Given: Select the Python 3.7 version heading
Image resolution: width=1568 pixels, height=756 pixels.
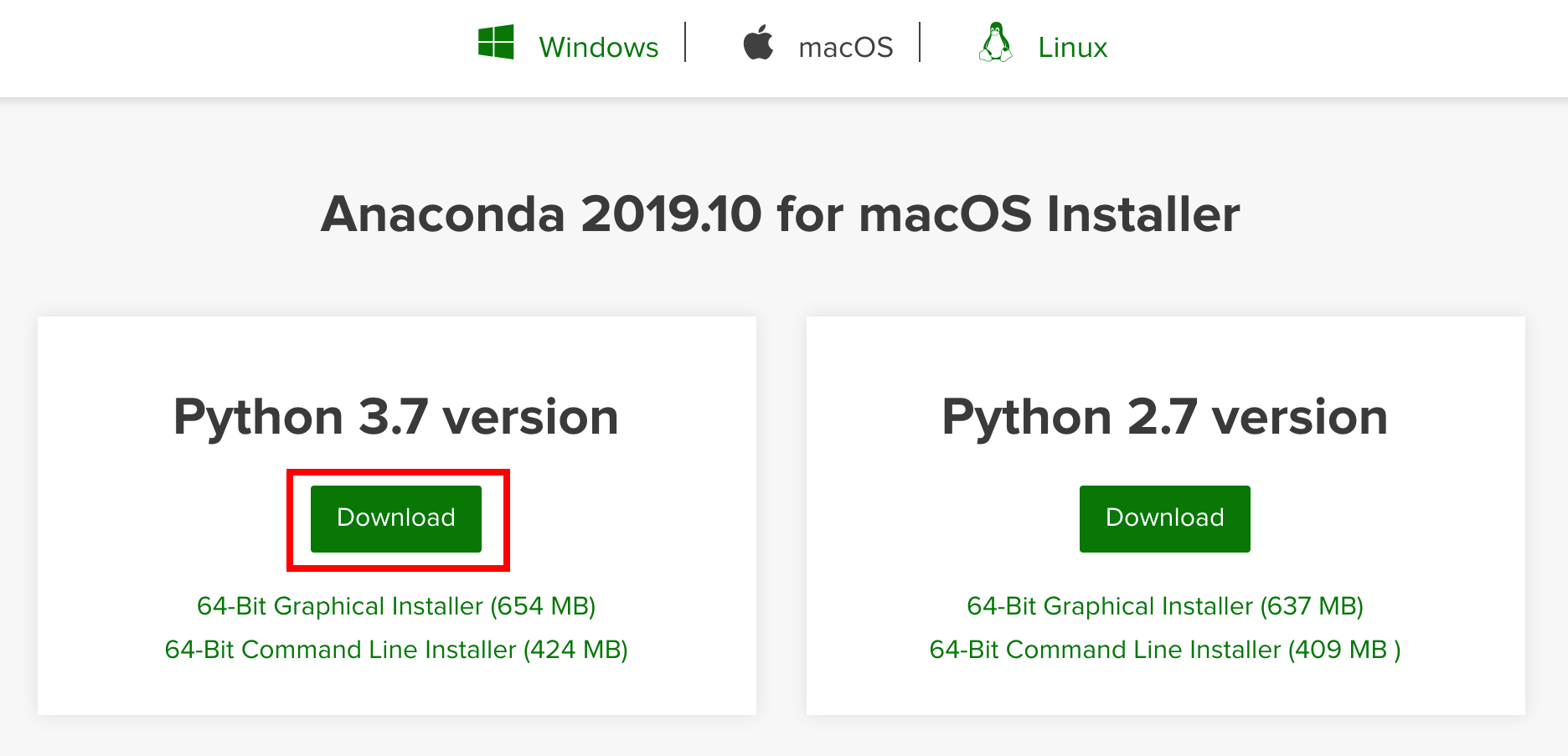Looking at the screenshot, I should coord(395,416).
